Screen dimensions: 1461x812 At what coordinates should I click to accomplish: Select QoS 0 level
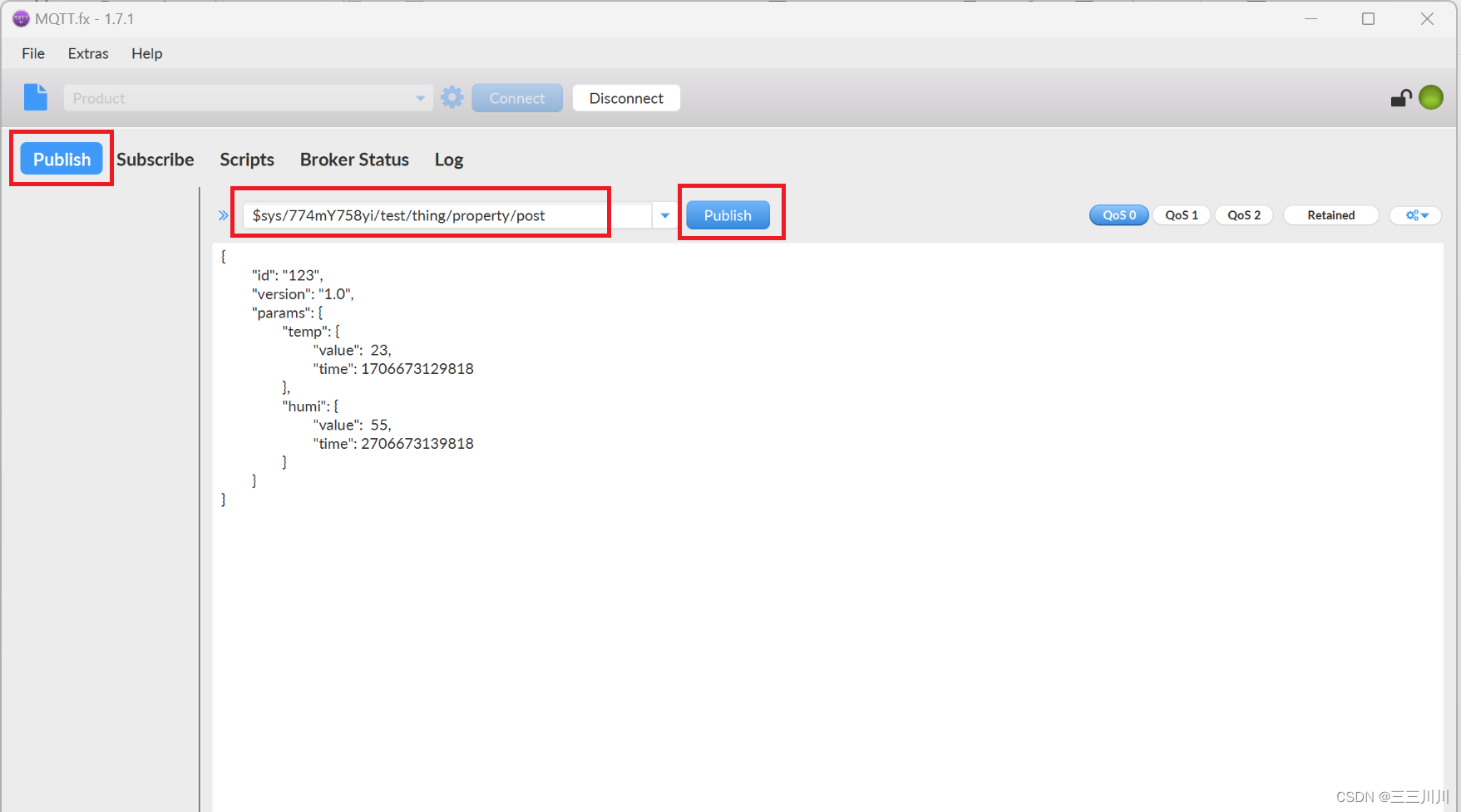[x=1119, y=215]
